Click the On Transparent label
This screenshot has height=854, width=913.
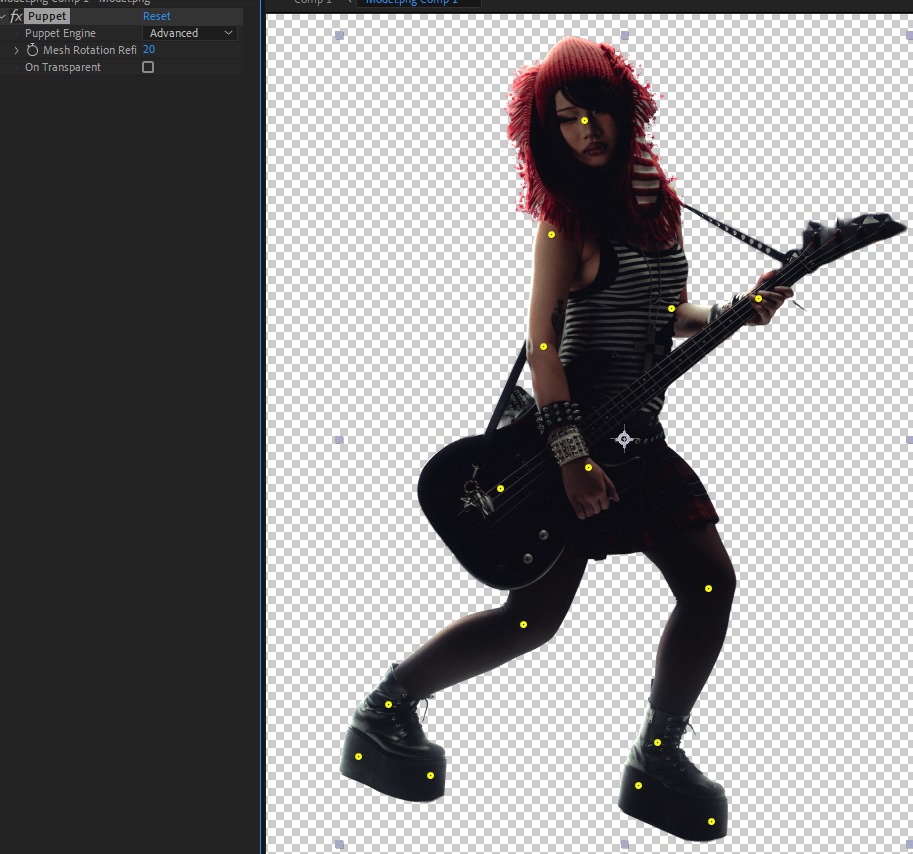[63, 67]
